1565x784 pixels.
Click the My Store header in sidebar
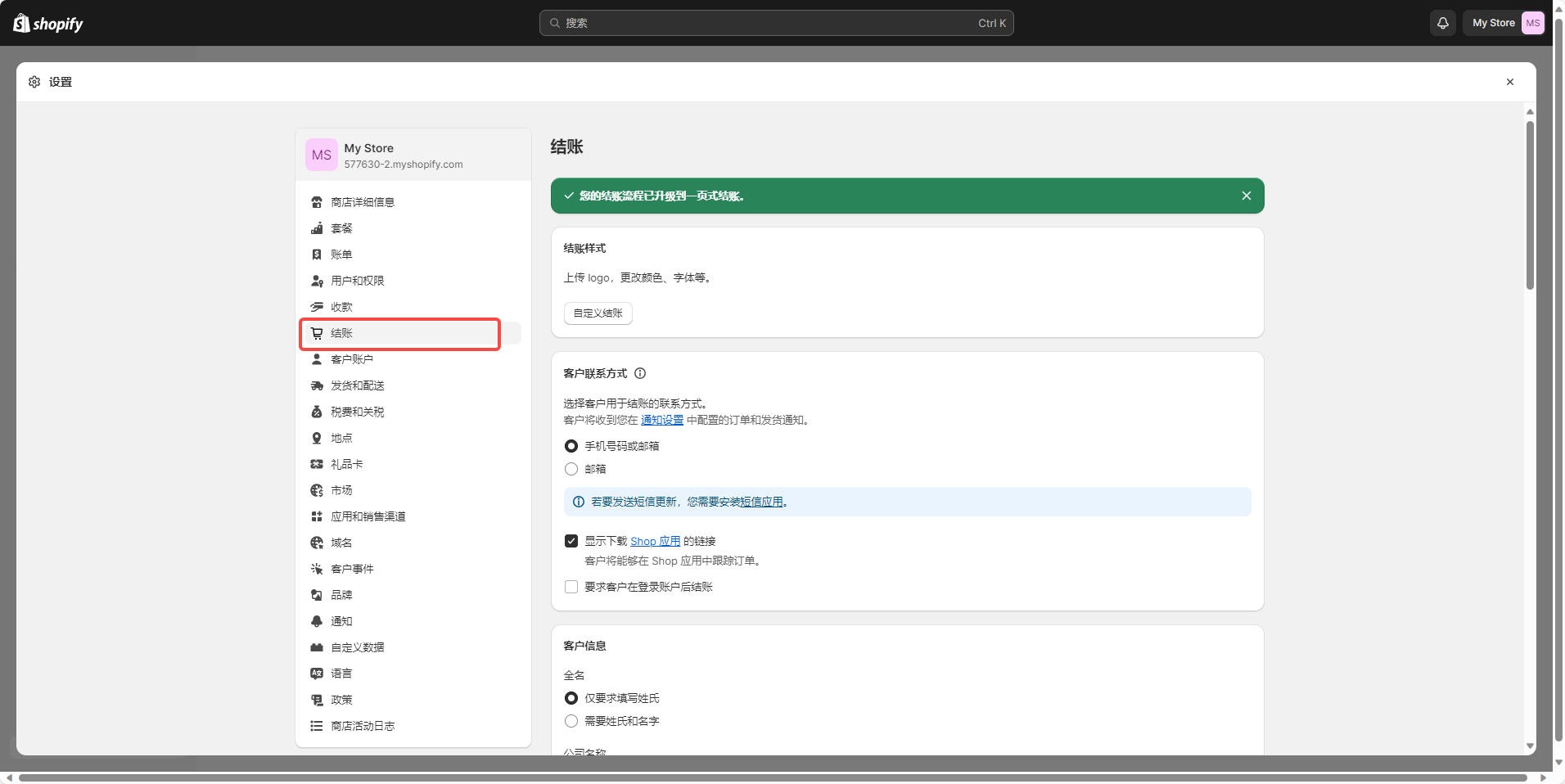tap(413, 155)
